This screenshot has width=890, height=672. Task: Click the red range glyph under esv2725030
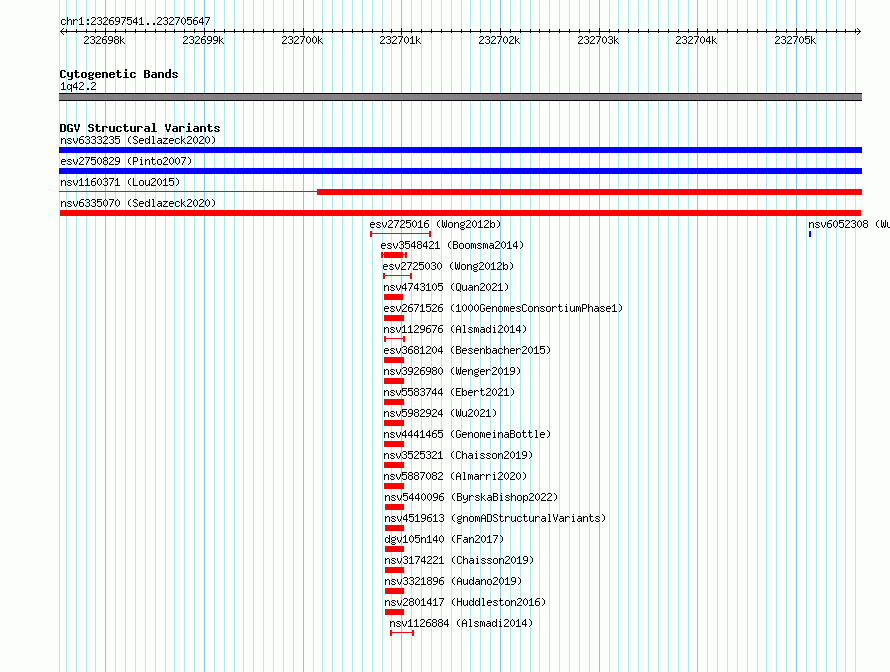tap(397, 276)
